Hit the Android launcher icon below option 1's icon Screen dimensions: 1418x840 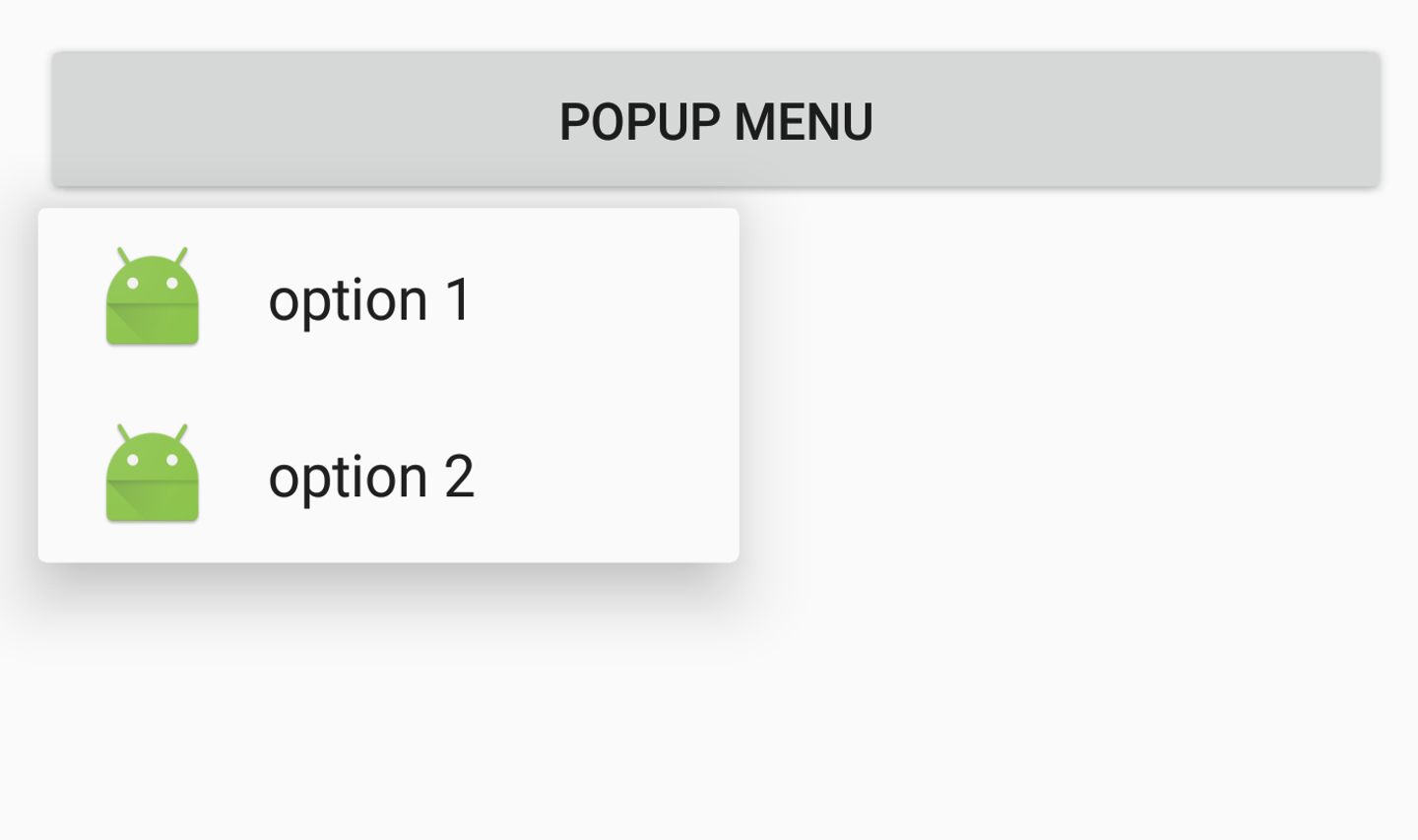pos(153,474)
